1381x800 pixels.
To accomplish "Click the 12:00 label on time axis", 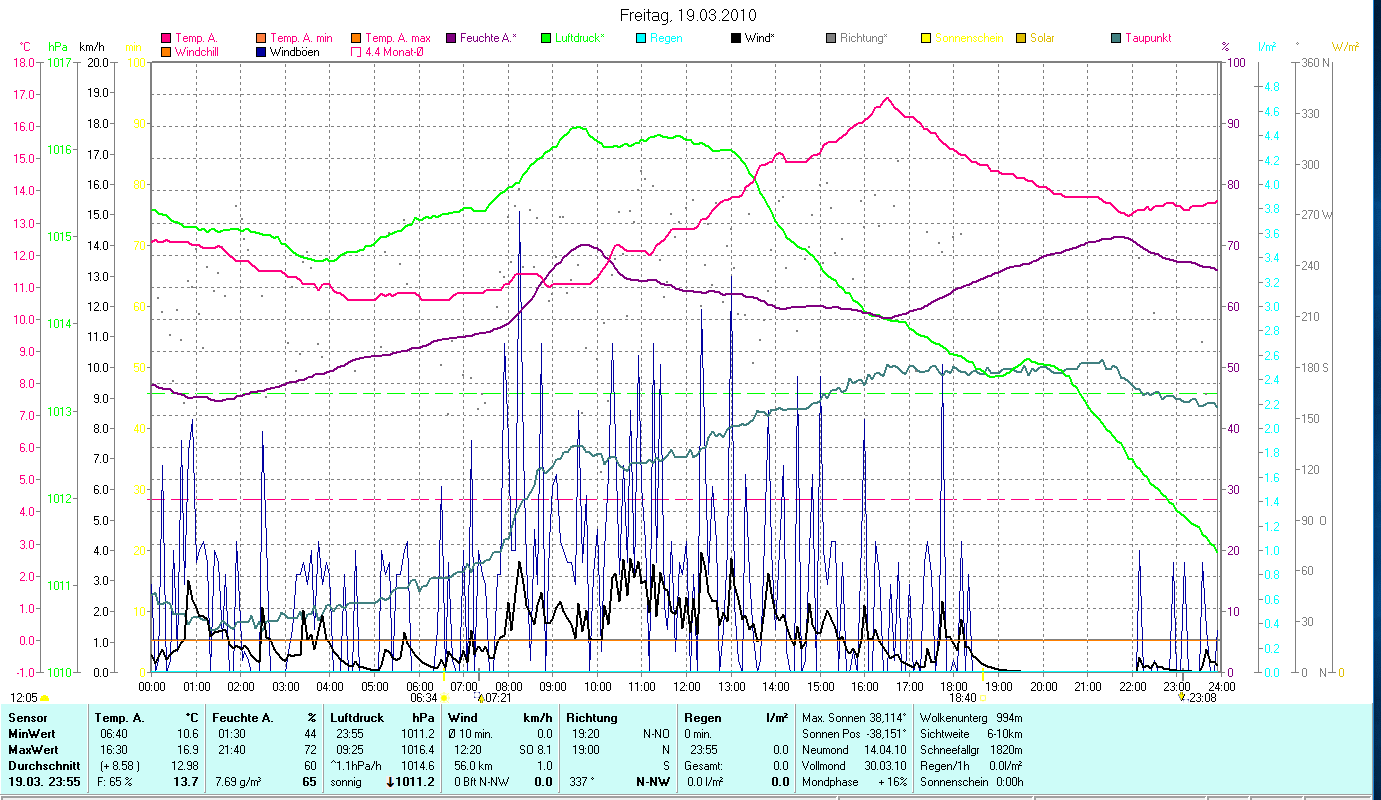I will (x=686, y=687).
